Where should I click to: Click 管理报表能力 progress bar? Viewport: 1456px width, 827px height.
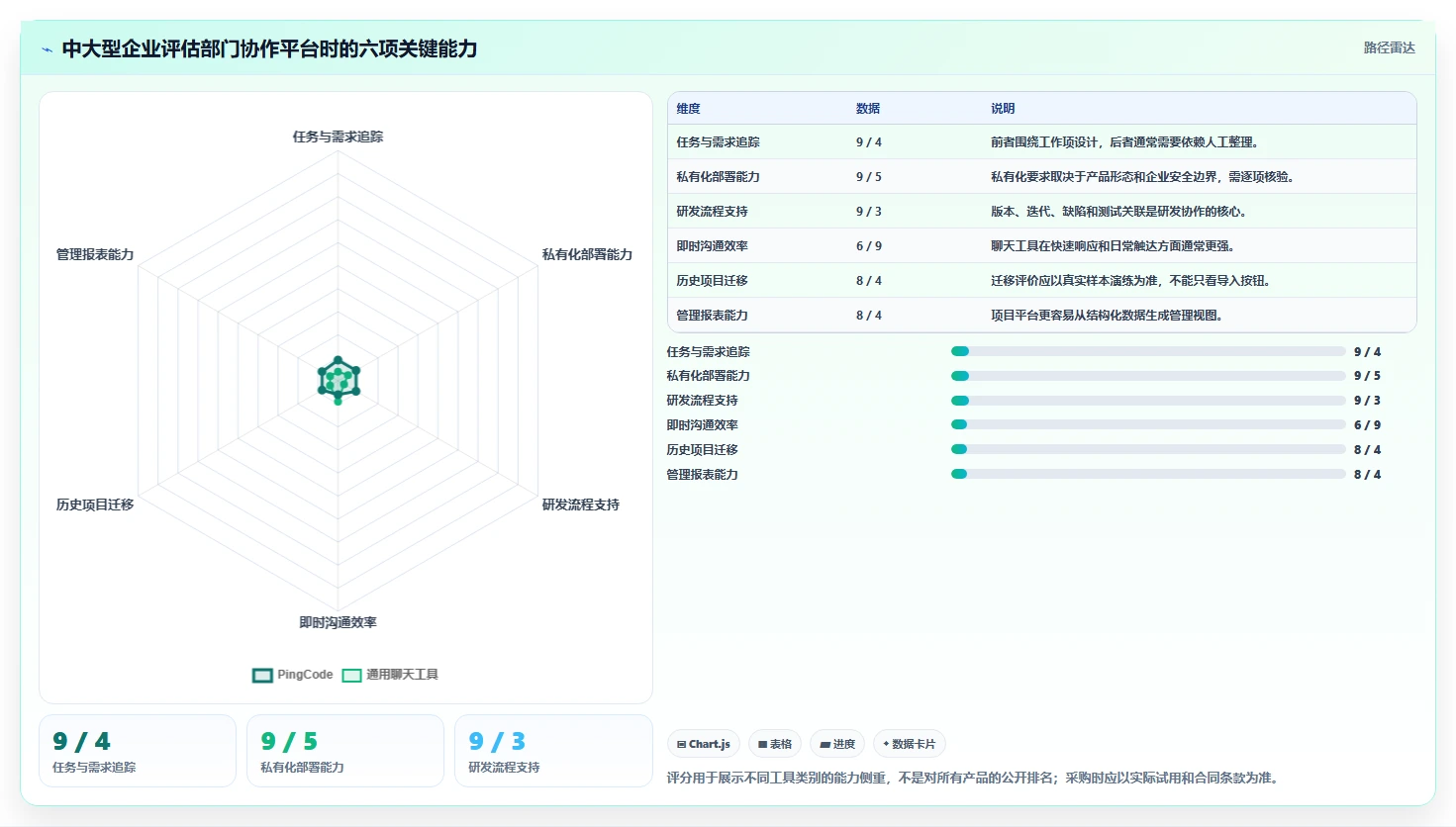(1148, 475)
